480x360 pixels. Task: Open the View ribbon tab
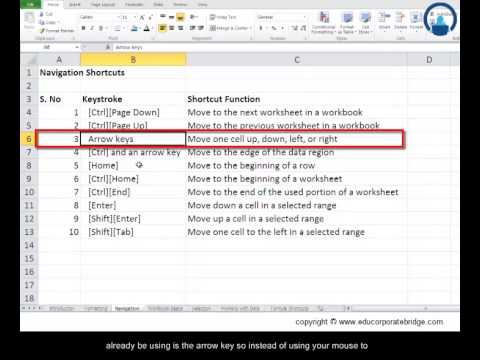pyautogui.click(x=202, y=5)
